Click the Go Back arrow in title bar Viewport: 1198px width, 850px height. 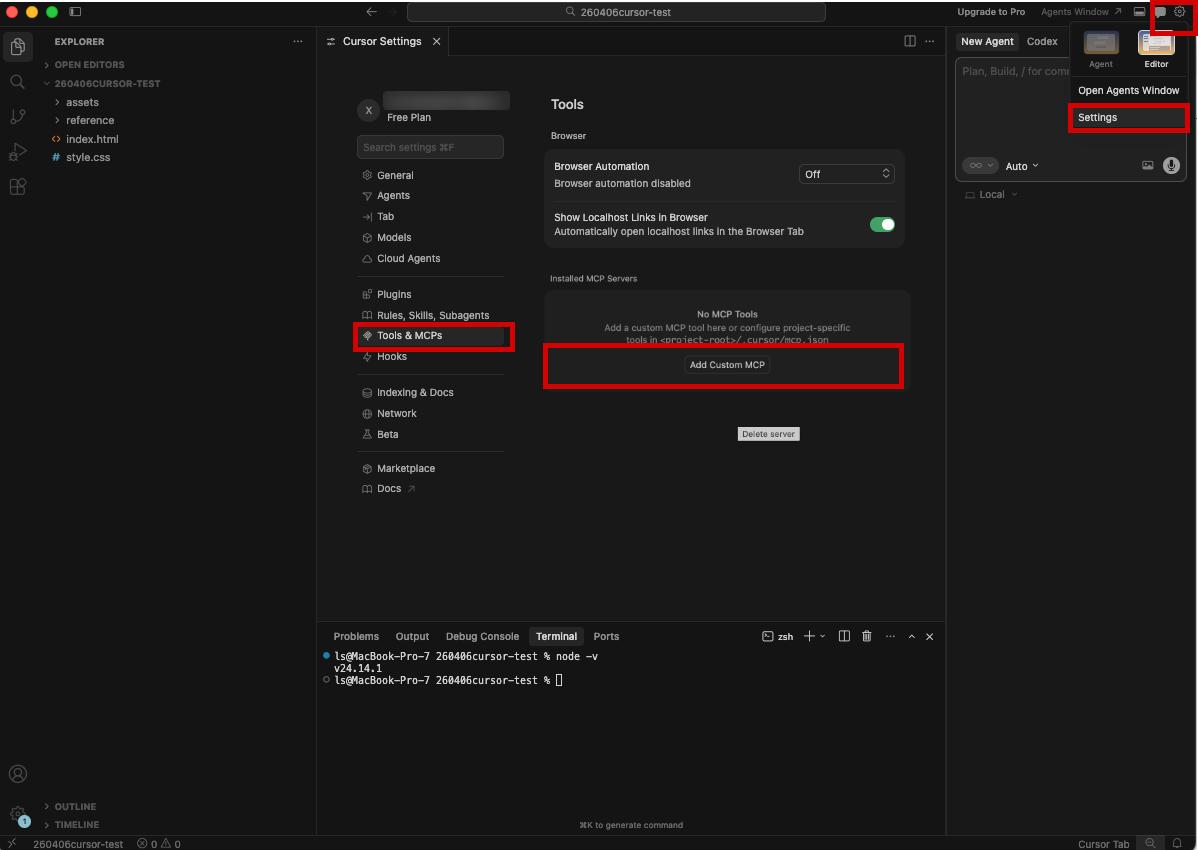tap(371, 11)
